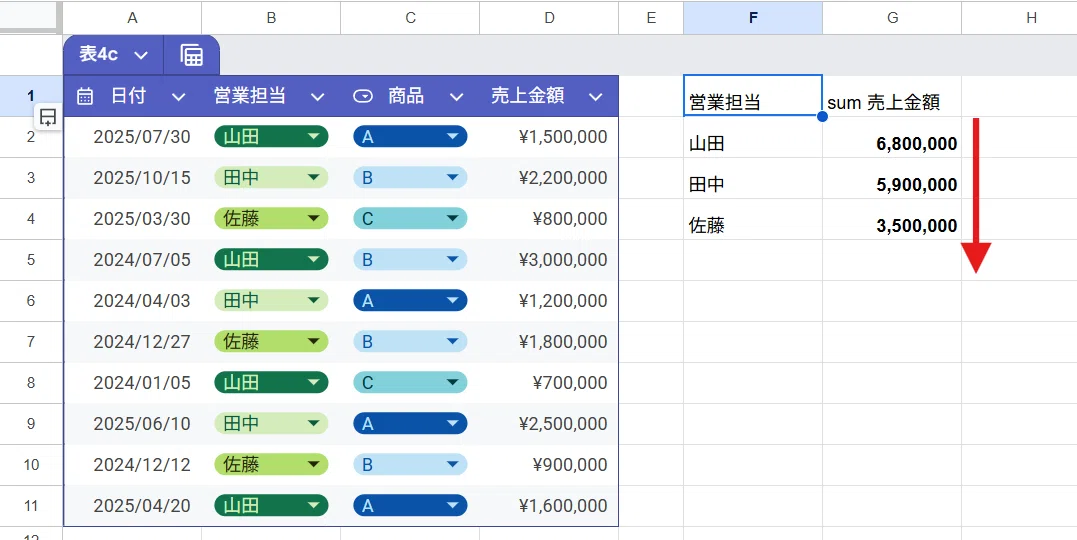1077x540 pixels.
Task: Open the 日付 column header dropdown
Action: 179,97
